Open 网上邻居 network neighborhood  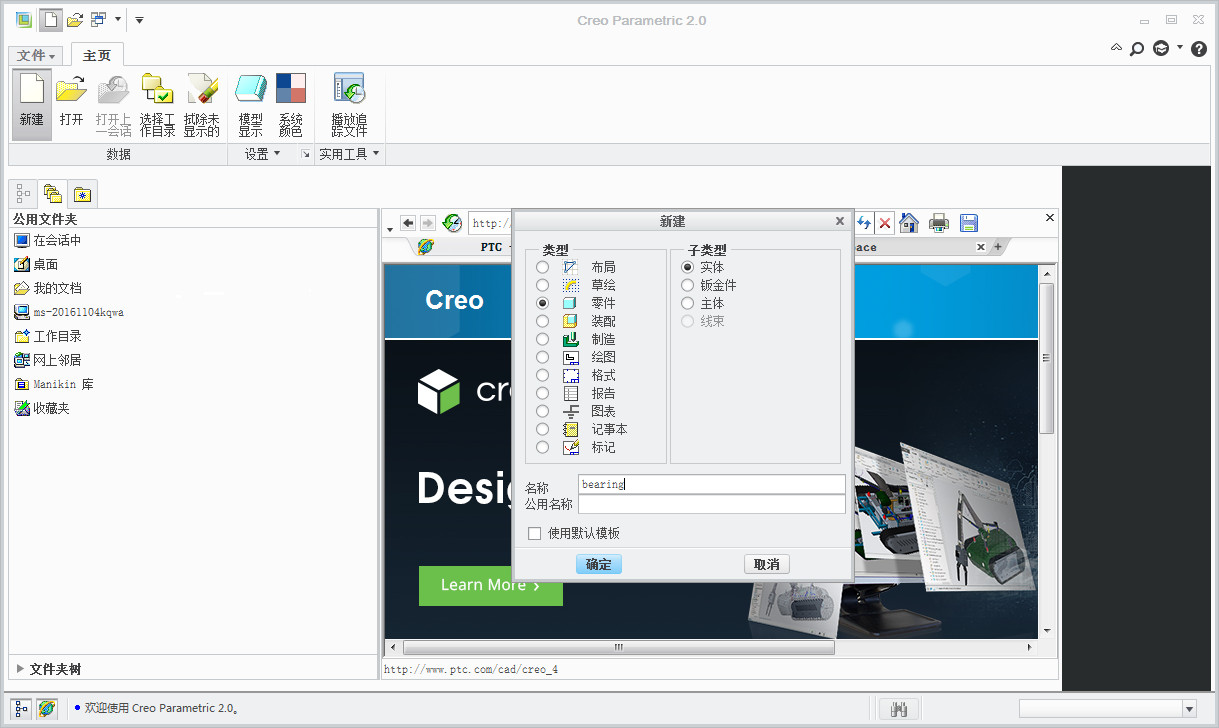point(48,360)
